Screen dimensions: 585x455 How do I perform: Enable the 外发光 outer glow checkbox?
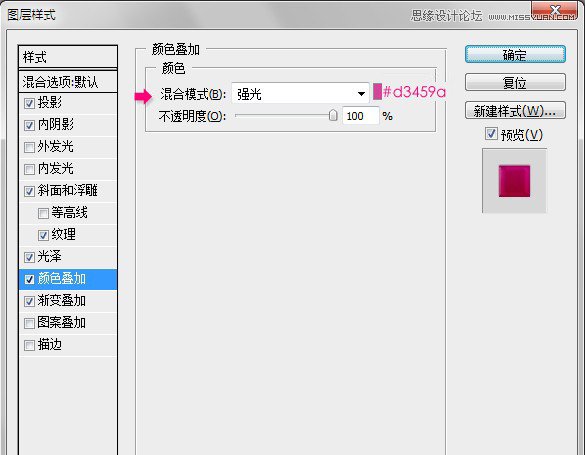(29, 147)
